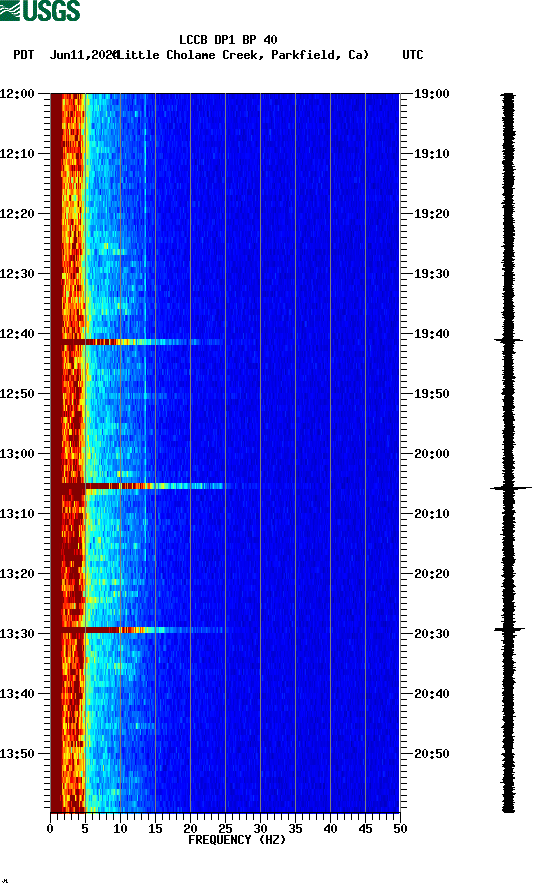552x892 pixels.
Task: Click the largest waveform spike near 20:05 on trace
Action: [510, 488]
